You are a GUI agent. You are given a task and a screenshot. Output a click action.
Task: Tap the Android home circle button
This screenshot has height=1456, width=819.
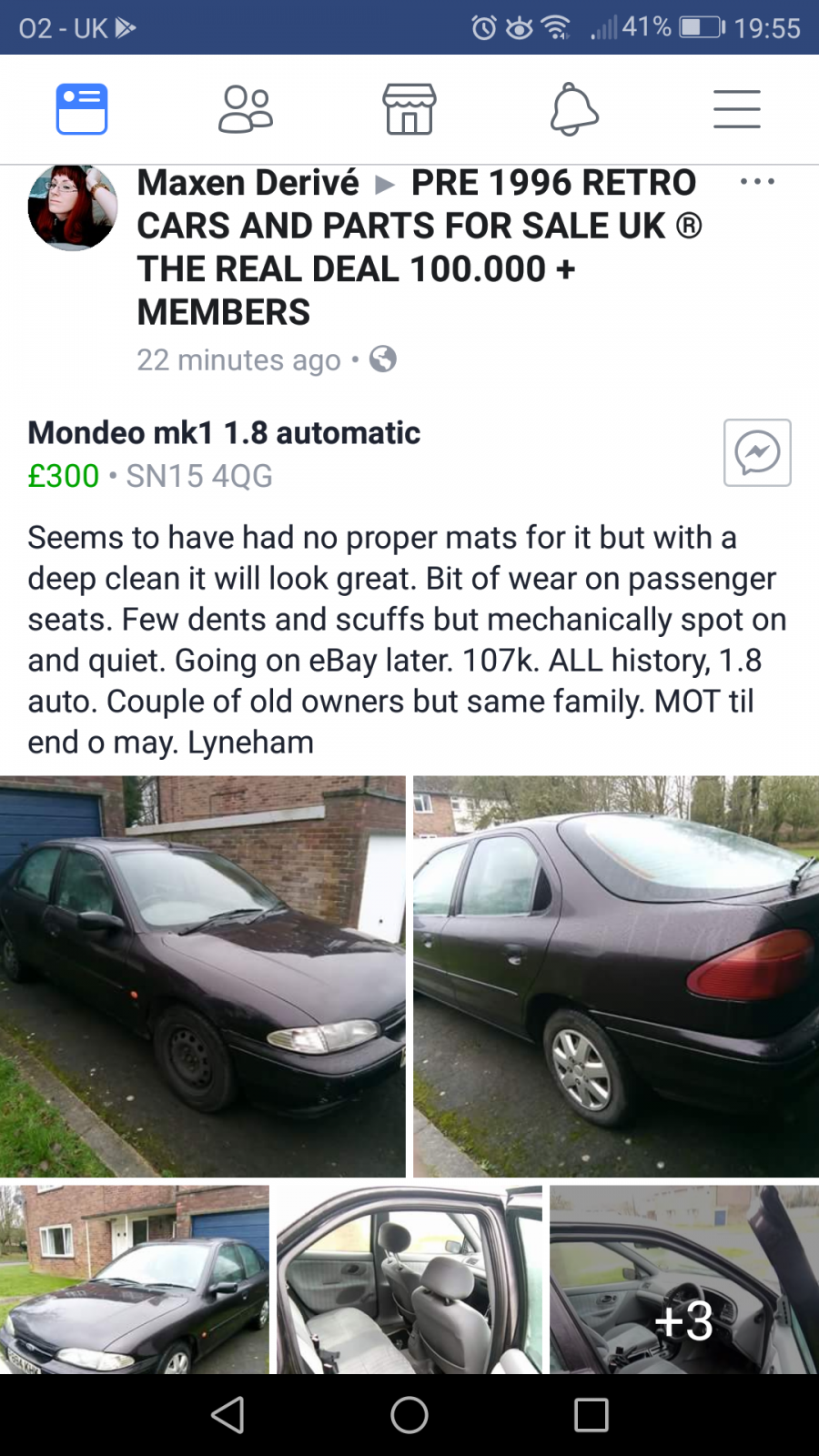tap(409, 1415)
